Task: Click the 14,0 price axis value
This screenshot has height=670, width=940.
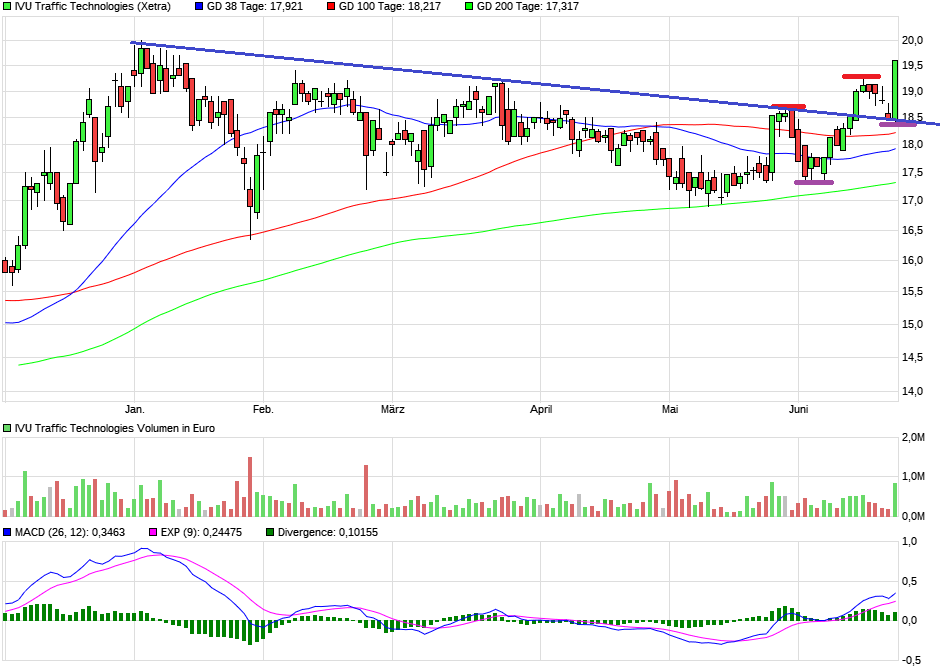Action: (x=912, y=392)
